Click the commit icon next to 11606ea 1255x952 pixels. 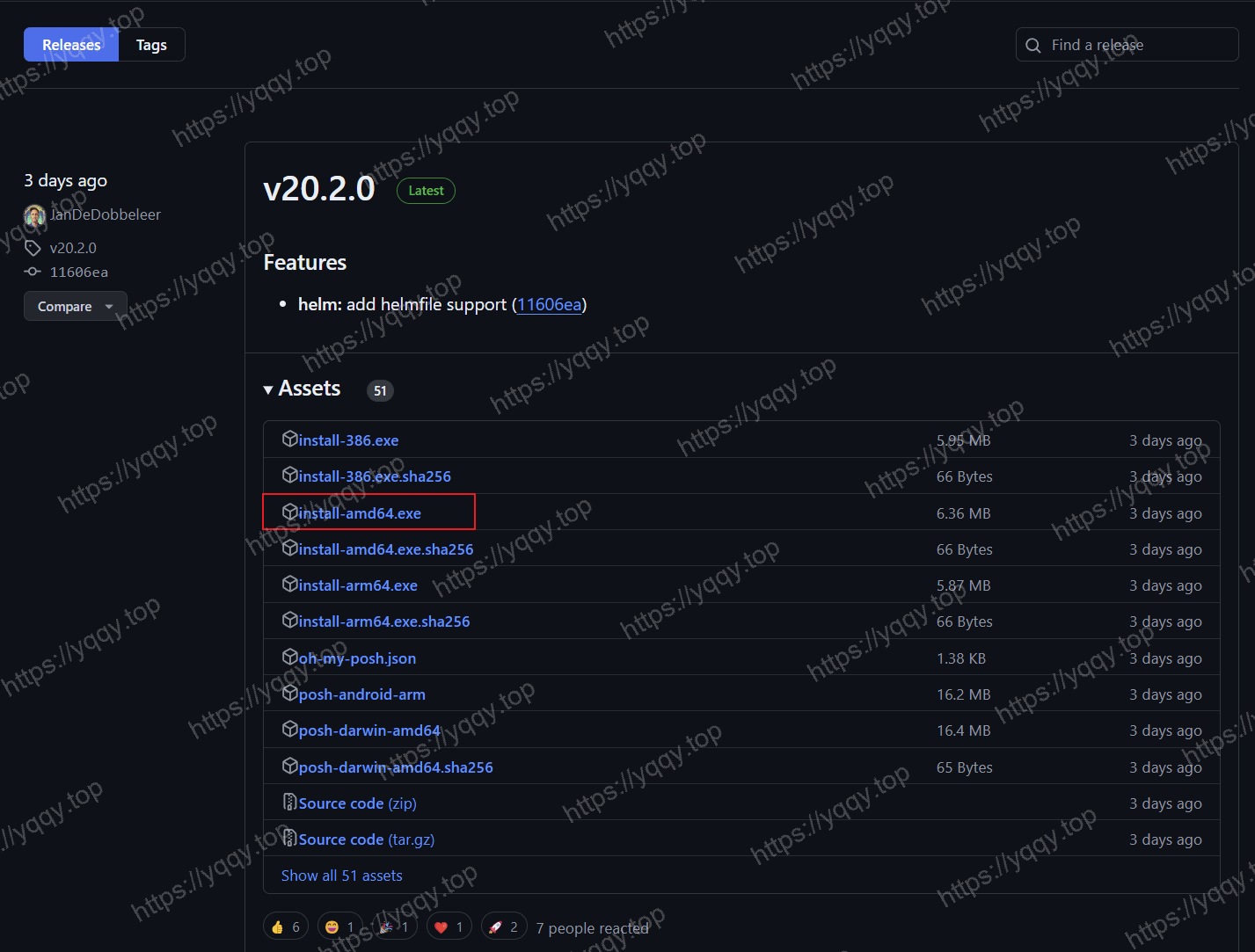pos(33,272)
